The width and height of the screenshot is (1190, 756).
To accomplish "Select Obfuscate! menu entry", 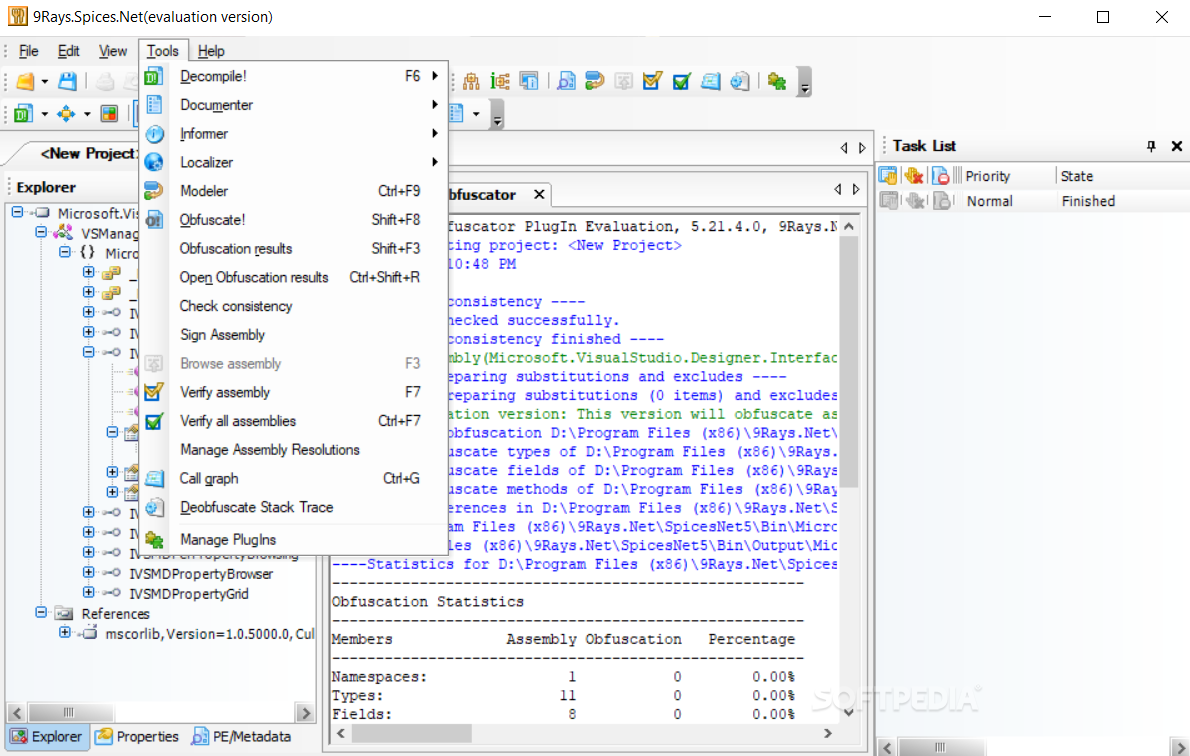I will coord(294,220).
